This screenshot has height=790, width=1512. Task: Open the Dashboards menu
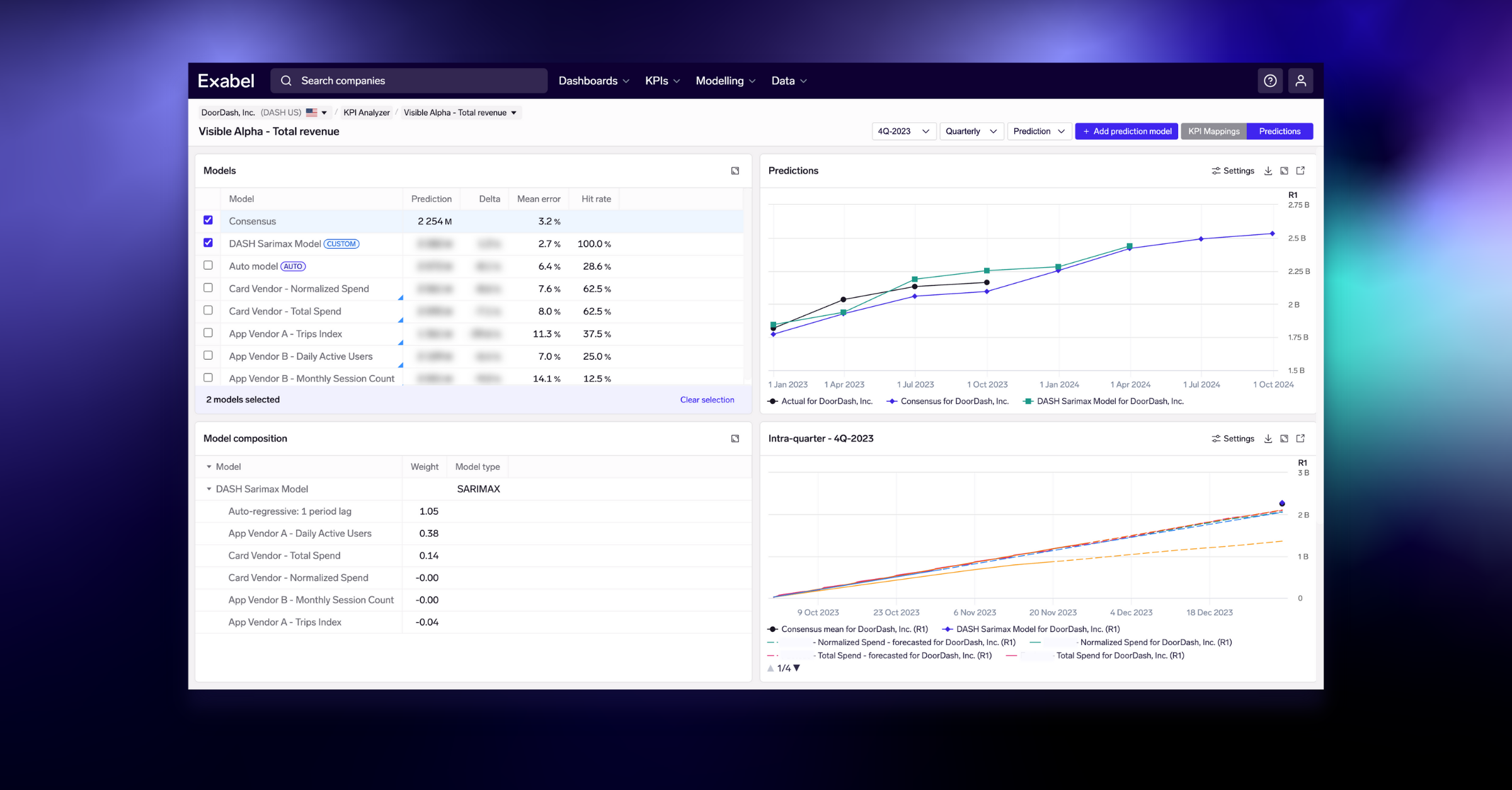(592, 80)
